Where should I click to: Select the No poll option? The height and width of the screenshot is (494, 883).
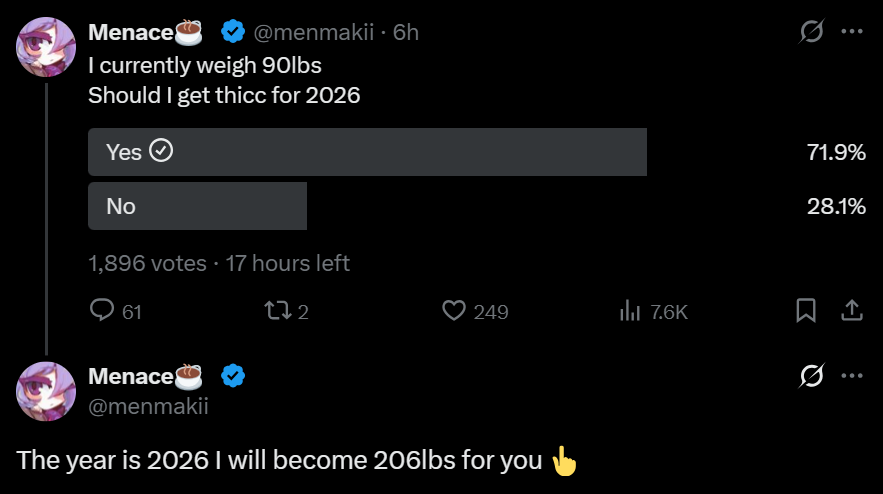pyautogui.click(x=197, y=206)
